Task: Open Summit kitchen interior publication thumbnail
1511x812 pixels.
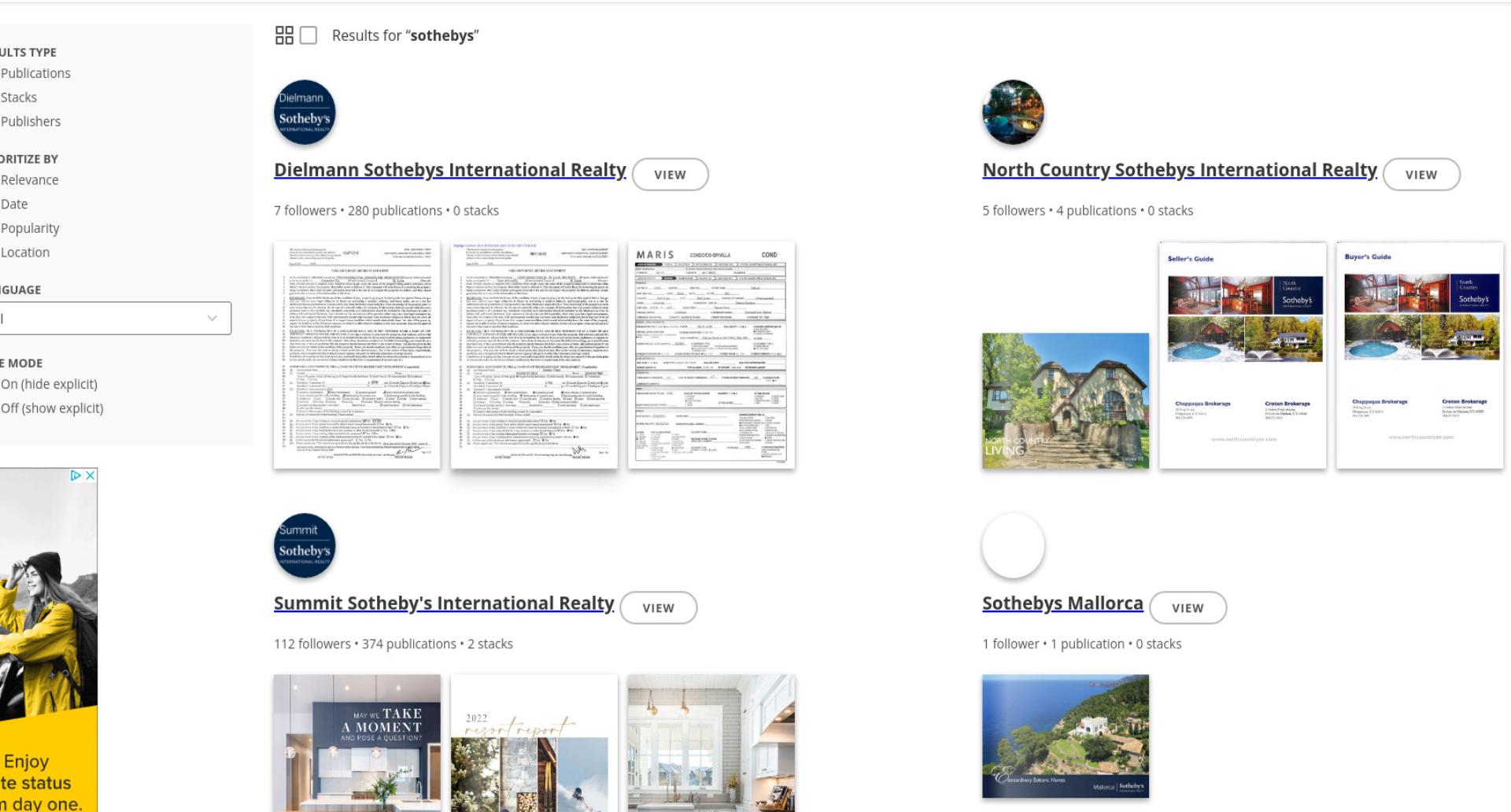Action: [711, 743]
